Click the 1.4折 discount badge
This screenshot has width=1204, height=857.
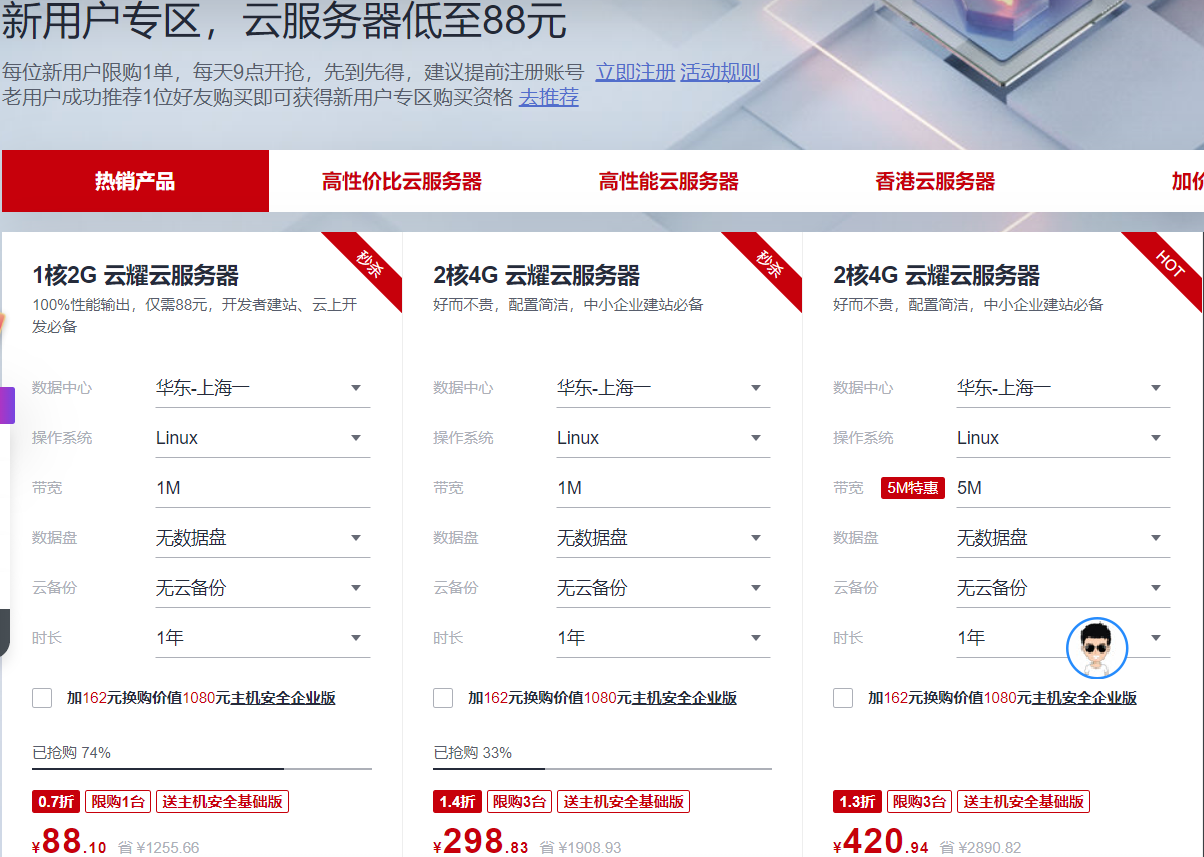[457, 801]
